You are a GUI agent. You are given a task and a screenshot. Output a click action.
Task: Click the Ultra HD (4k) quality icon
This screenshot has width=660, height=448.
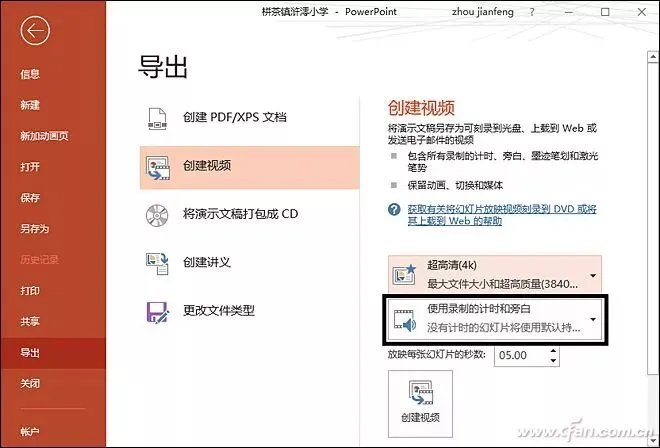pyautogui.click(x=404, y=275)
